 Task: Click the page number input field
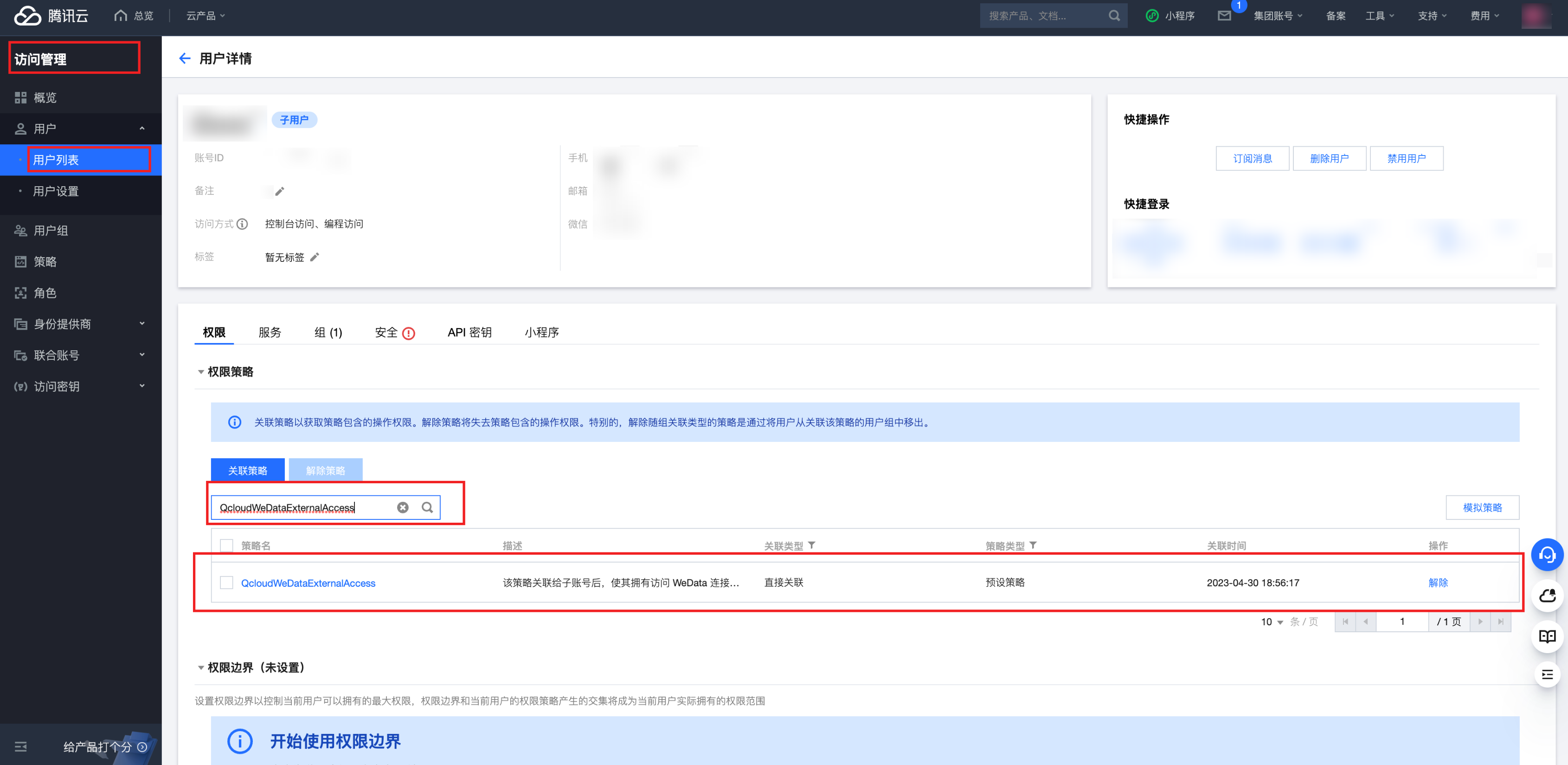pyautogui.click(x=1402, y=621)
